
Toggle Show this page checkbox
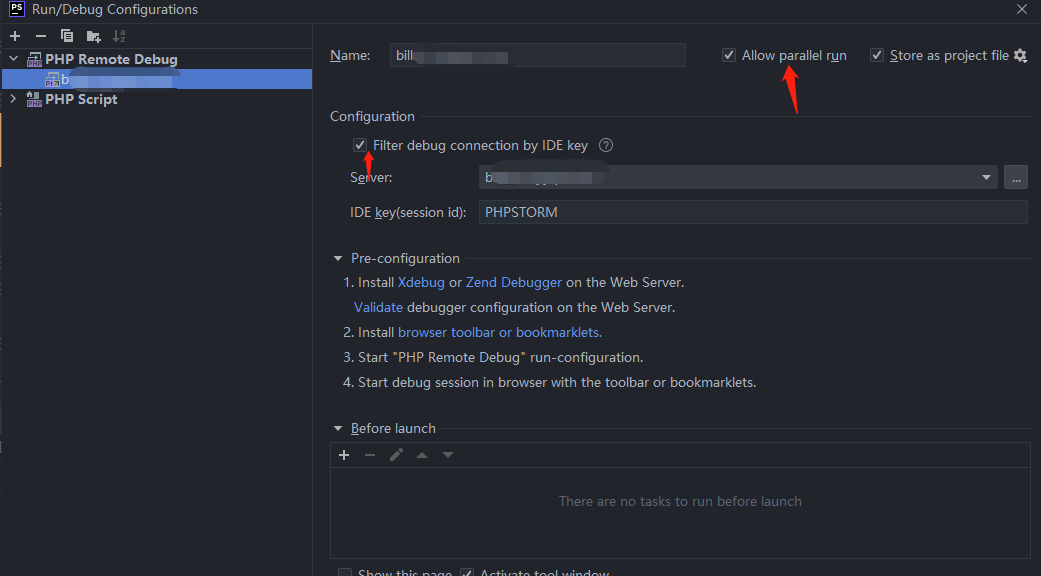point(345,572)
